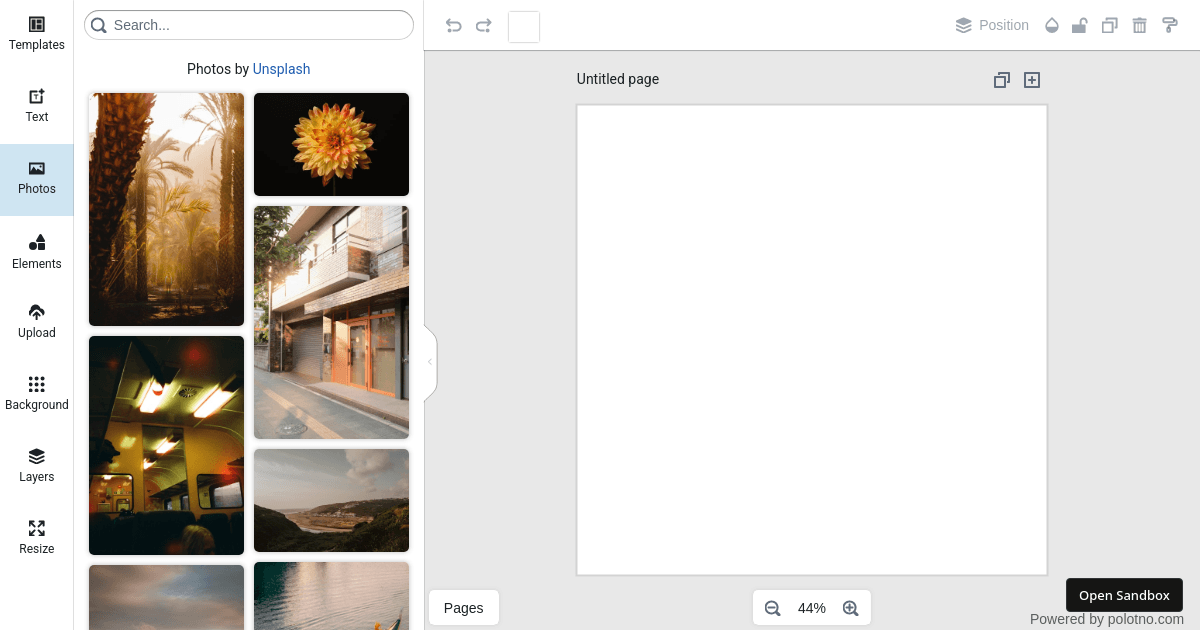1200x630 pixels.
Task: Click the 44% zoom level value
Action: pyautogui.click(x=812, y=608)
